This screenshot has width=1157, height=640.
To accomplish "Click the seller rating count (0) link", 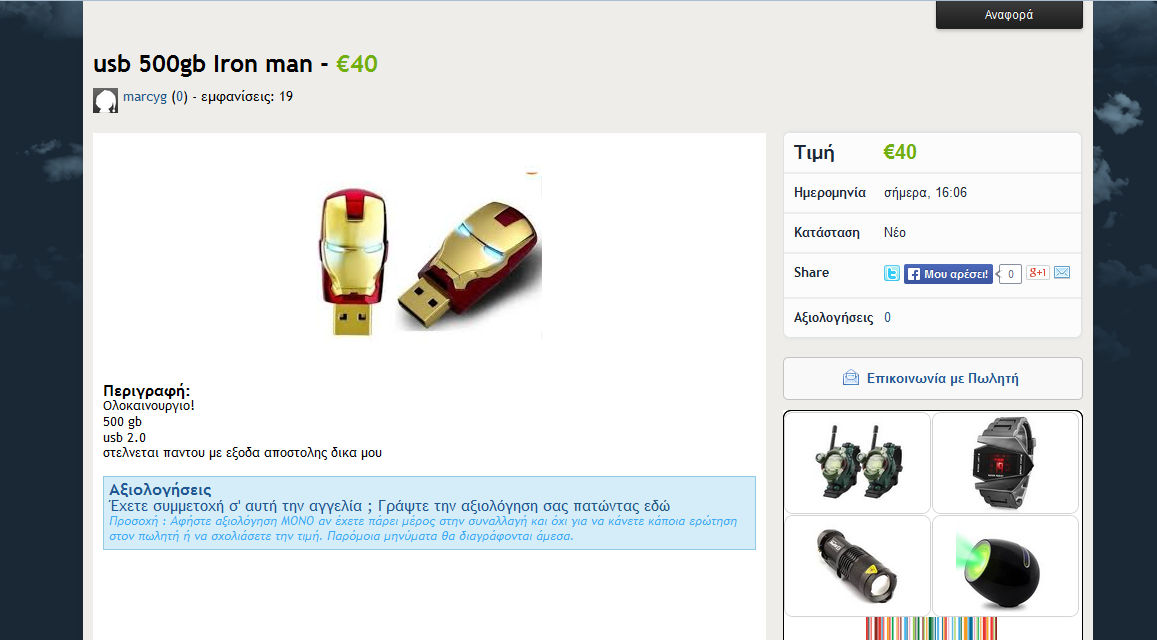I will (179, 97).
